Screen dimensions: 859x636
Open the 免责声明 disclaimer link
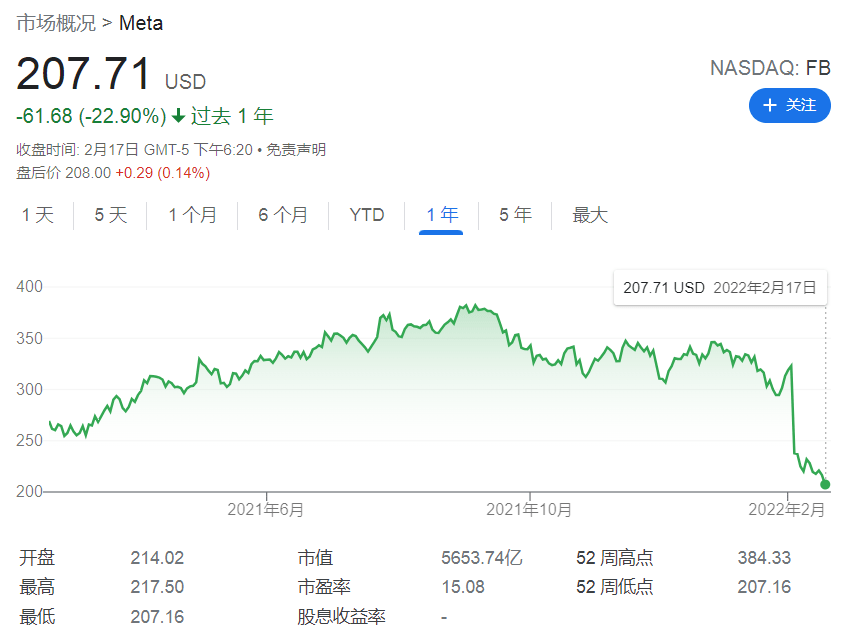click(296, 150)
